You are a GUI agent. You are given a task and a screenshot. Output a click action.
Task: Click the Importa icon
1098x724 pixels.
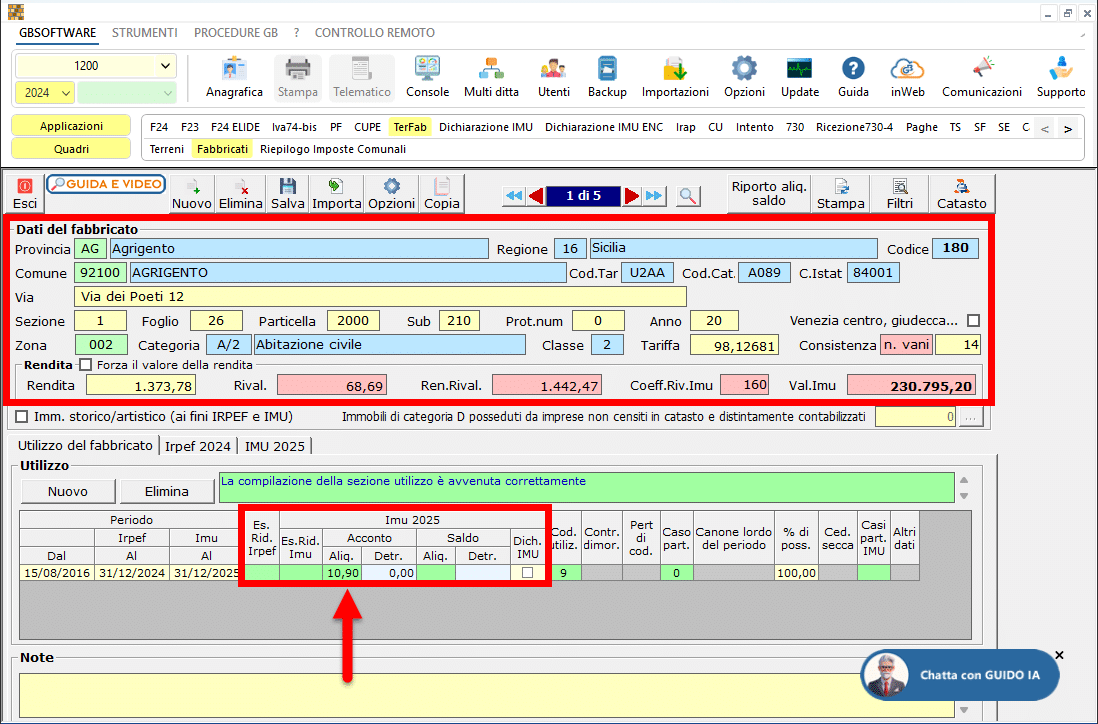(336, 193)
